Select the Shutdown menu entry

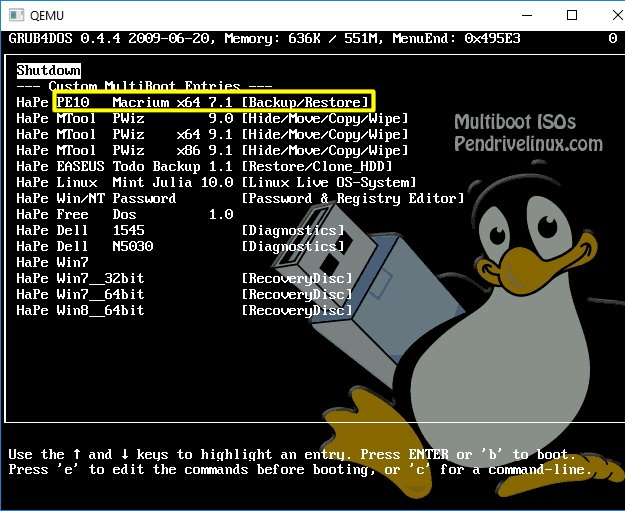[x=48, y=71]
